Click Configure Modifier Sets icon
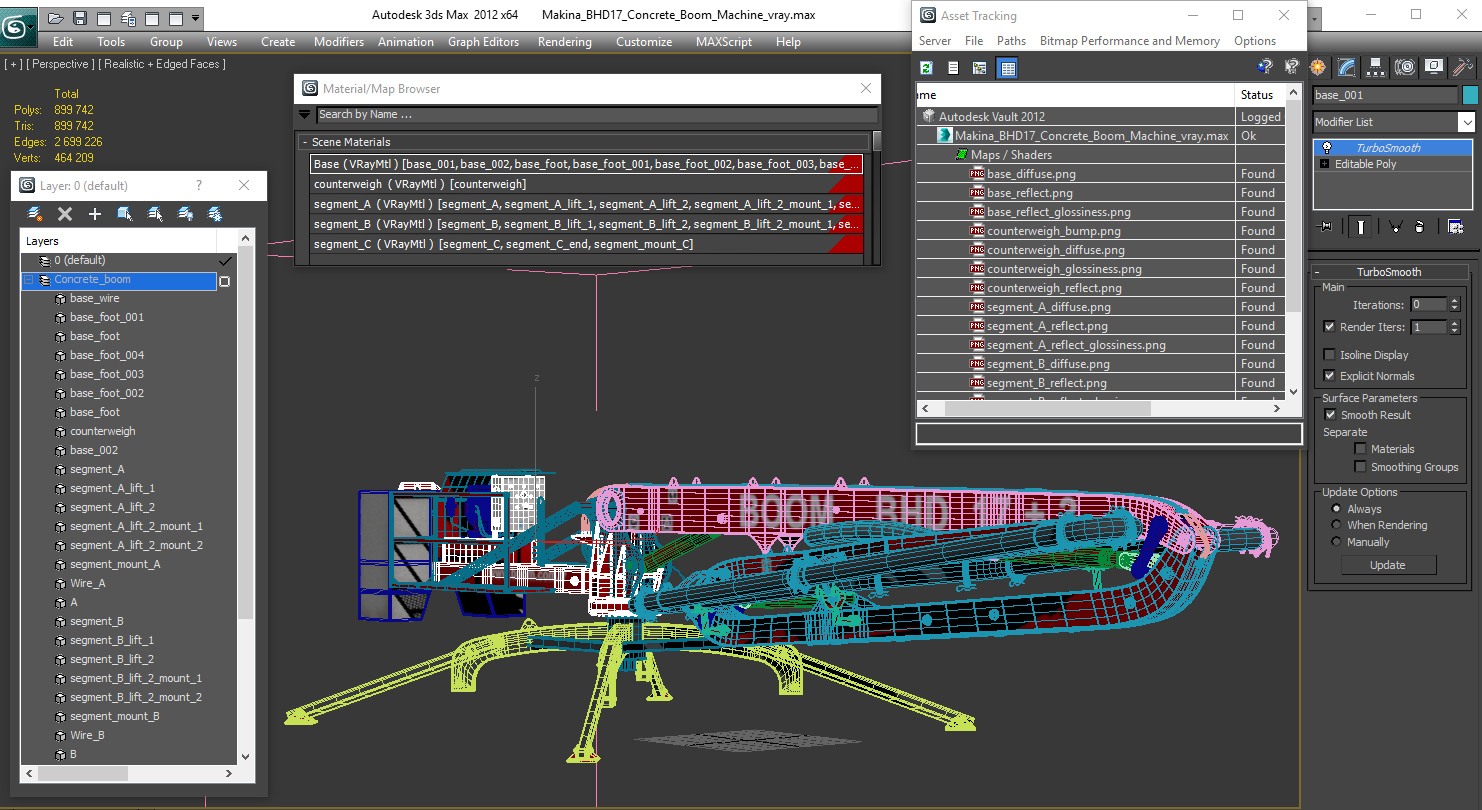The width and height of the screenshot is (1482, 810). 1455,227
